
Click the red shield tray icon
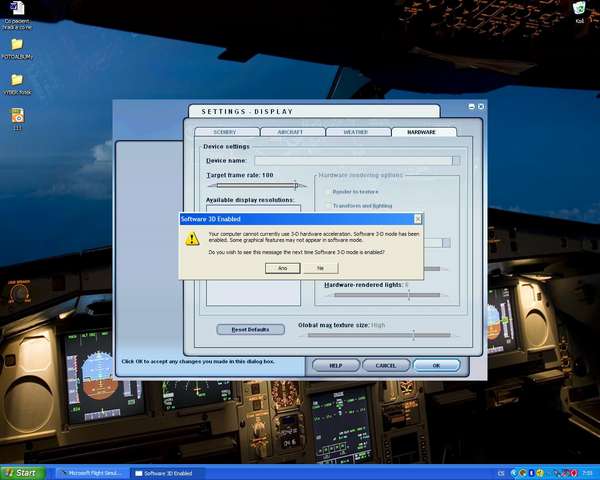click(574, 473)
